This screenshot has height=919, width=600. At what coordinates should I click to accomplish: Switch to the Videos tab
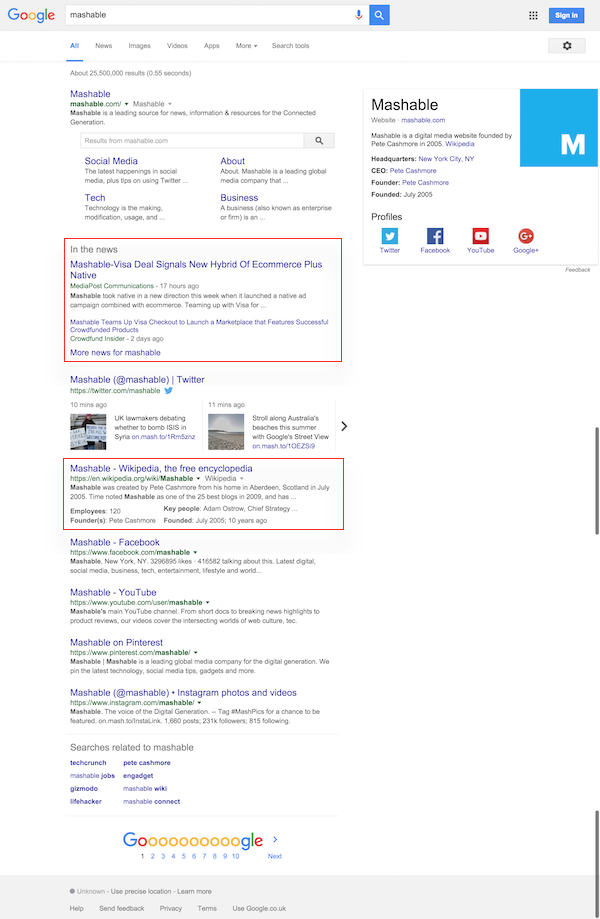coord(177,46)
